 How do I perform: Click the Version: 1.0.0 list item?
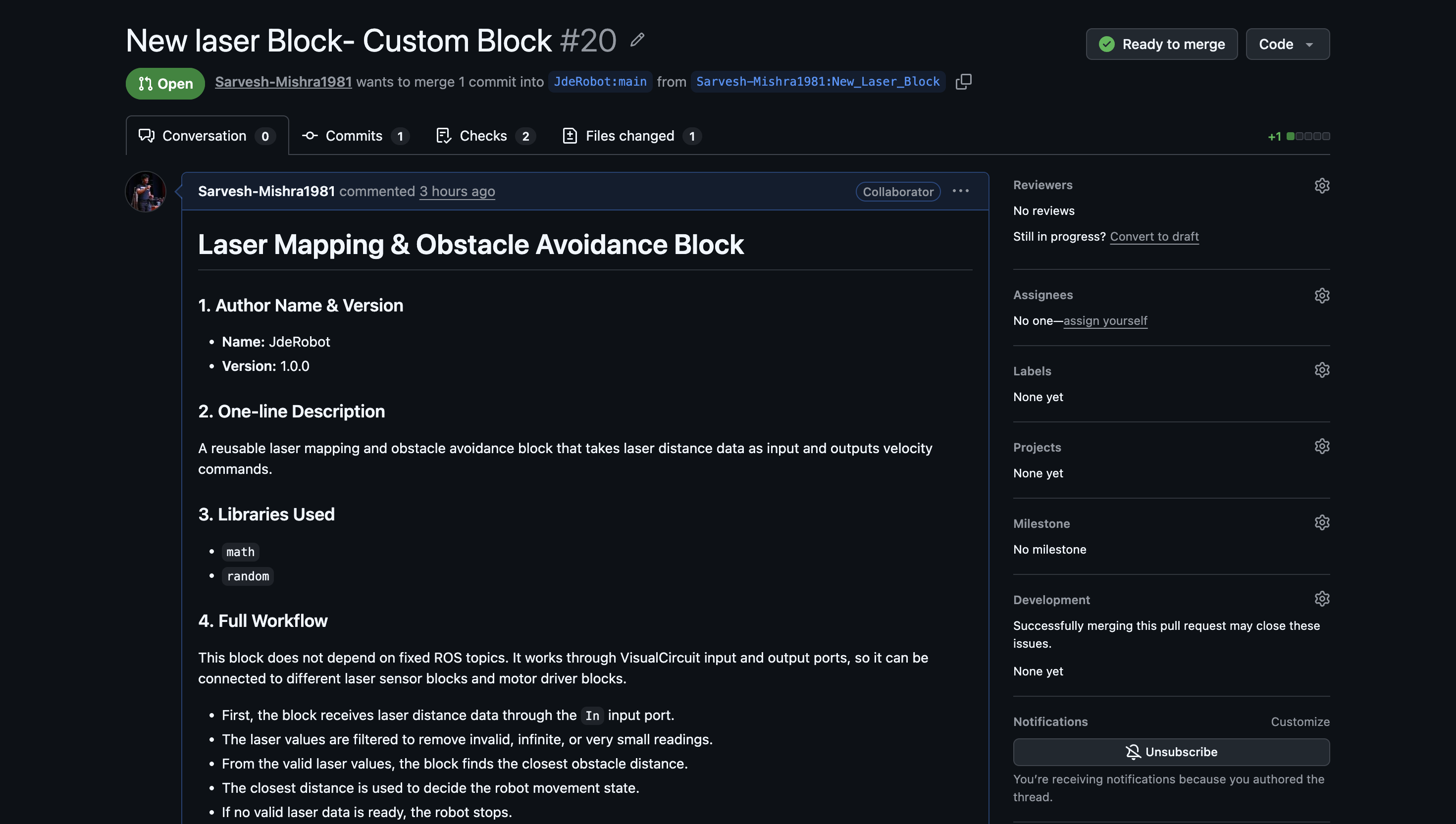[265, 366]
